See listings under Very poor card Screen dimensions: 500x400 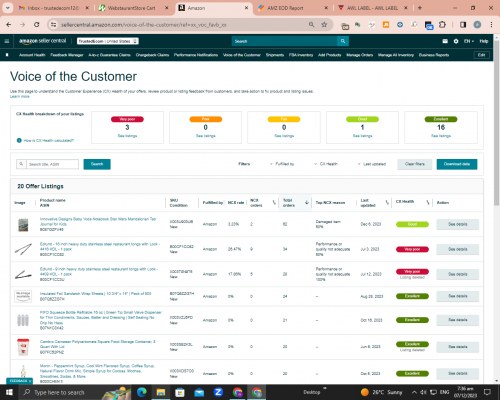[x=127, y=136]
